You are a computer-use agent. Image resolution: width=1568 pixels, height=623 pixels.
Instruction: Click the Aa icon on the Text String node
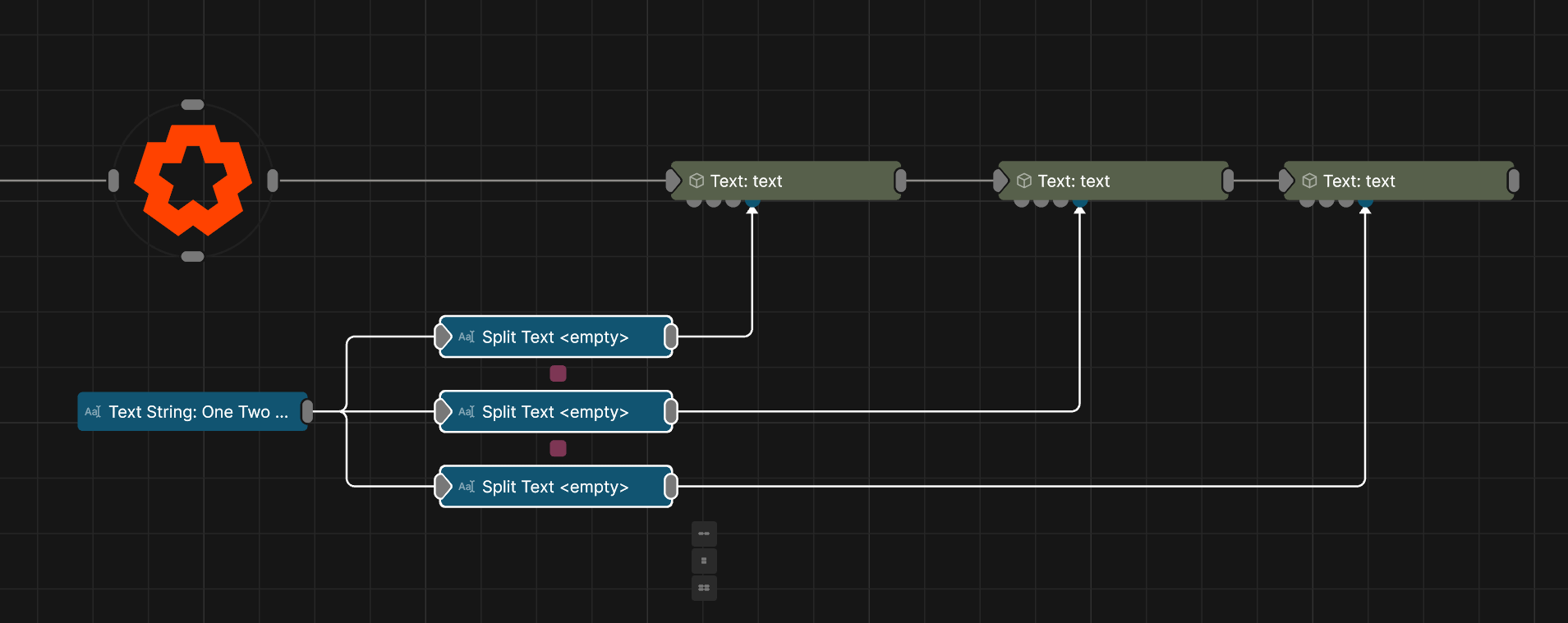click(x=93, y=411)
